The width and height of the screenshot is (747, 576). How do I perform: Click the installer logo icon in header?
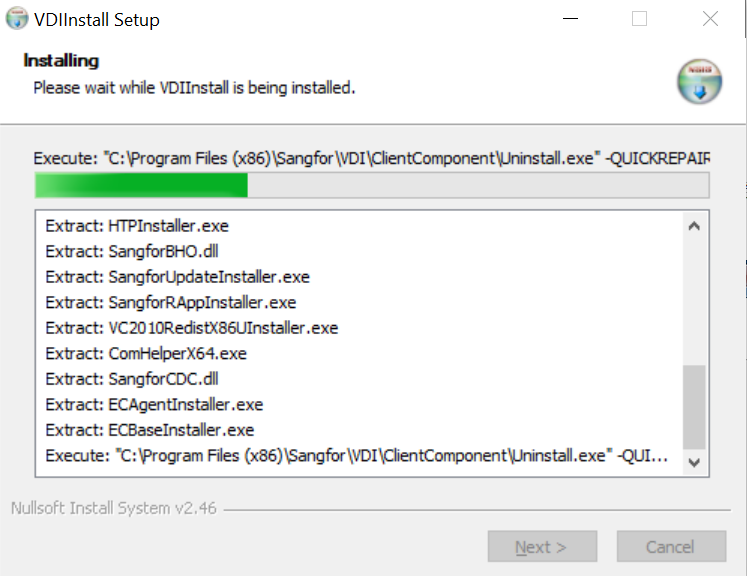tap(699, 82)
